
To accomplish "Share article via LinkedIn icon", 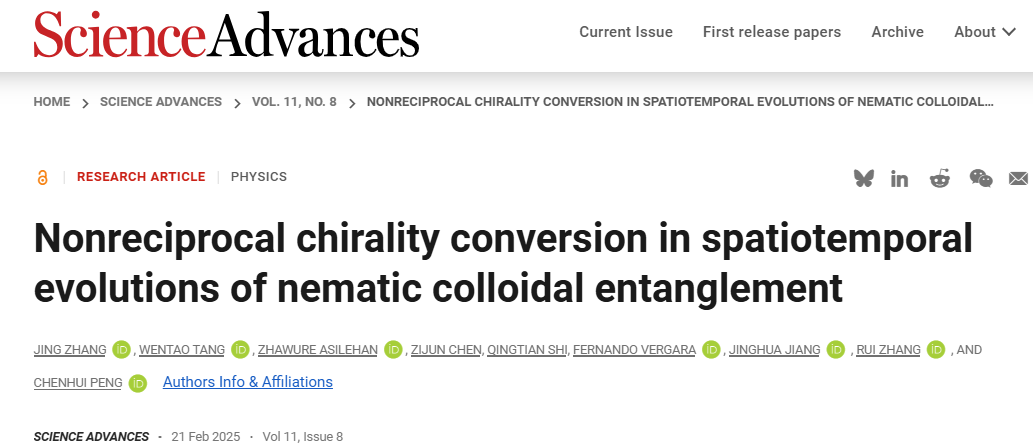I will click(x=899, y=179).
